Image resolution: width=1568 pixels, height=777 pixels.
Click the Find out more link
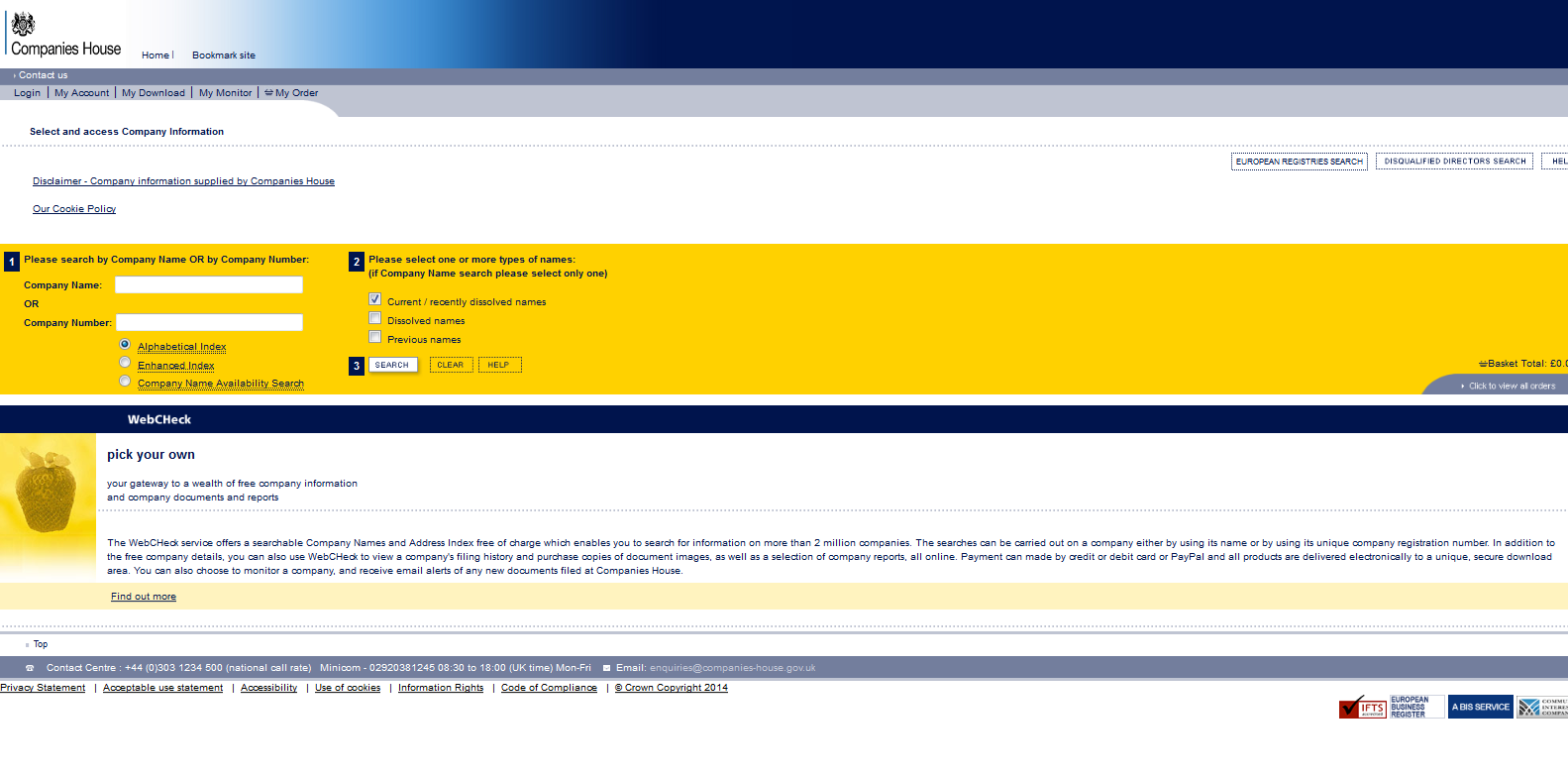coord(144,597)
